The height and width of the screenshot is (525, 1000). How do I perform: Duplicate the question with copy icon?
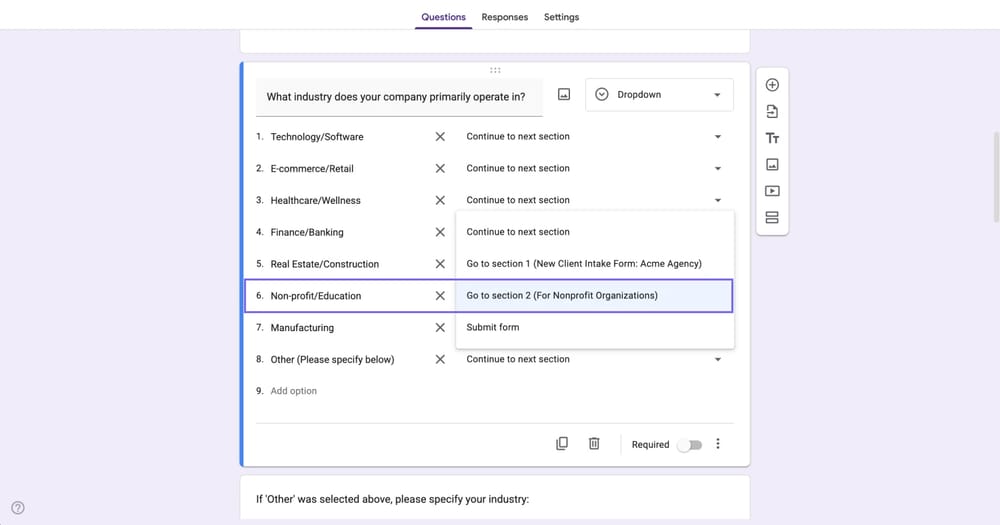pos(562,444)
